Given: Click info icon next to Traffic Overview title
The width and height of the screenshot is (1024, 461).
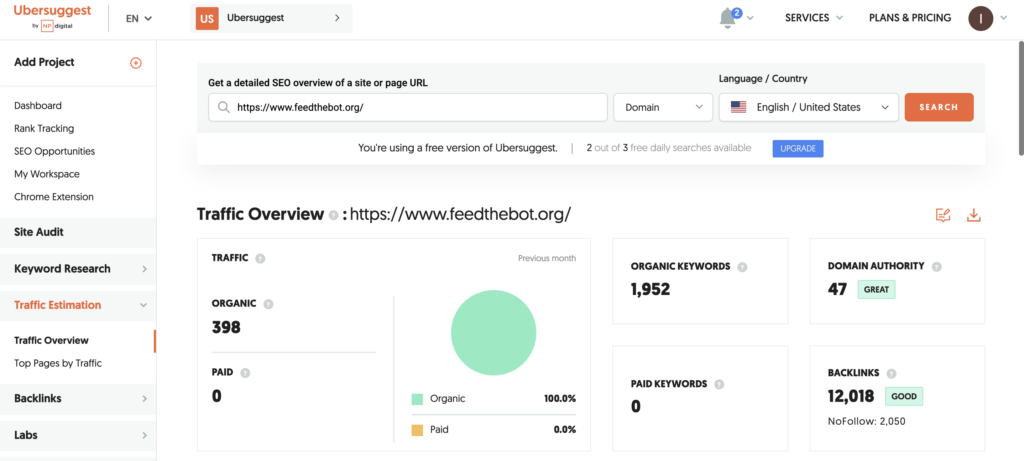Looking at the screenshot, I should [x=334, y=215].
